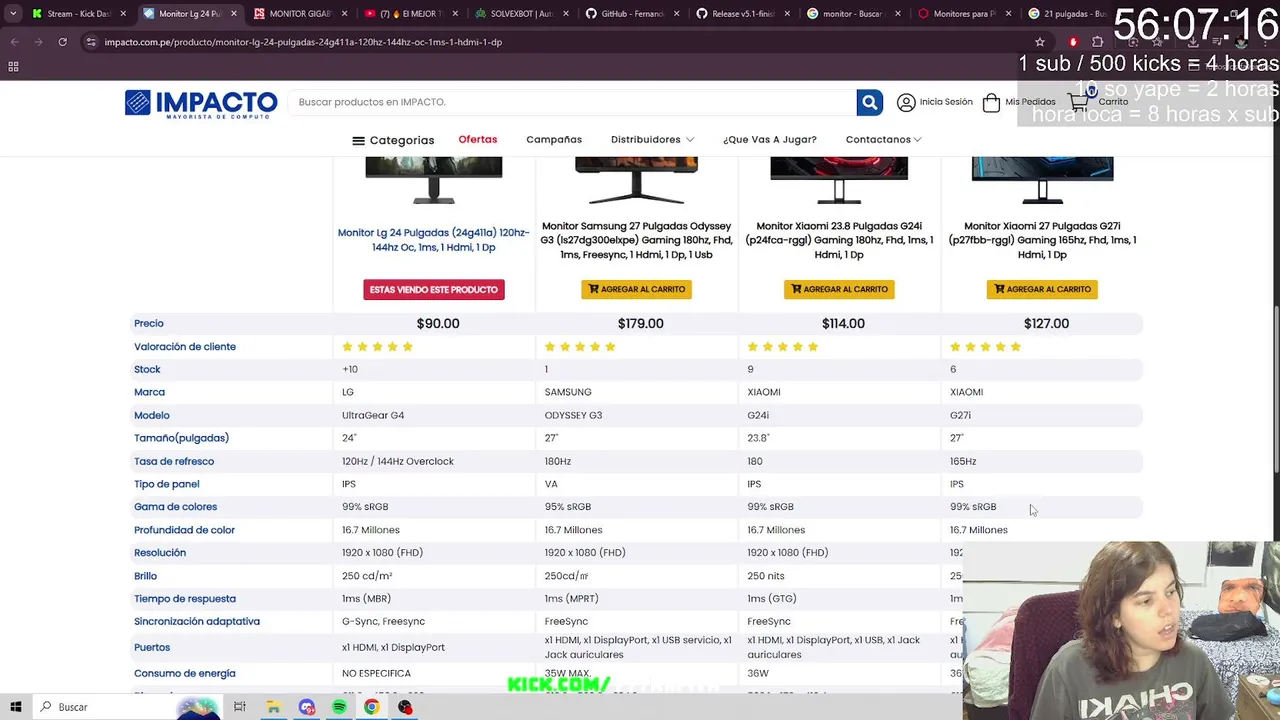Screen dimensions: 1280x720
Task: Open ¿Que Vas A Jugar? menu
Action: click(770, 140)
